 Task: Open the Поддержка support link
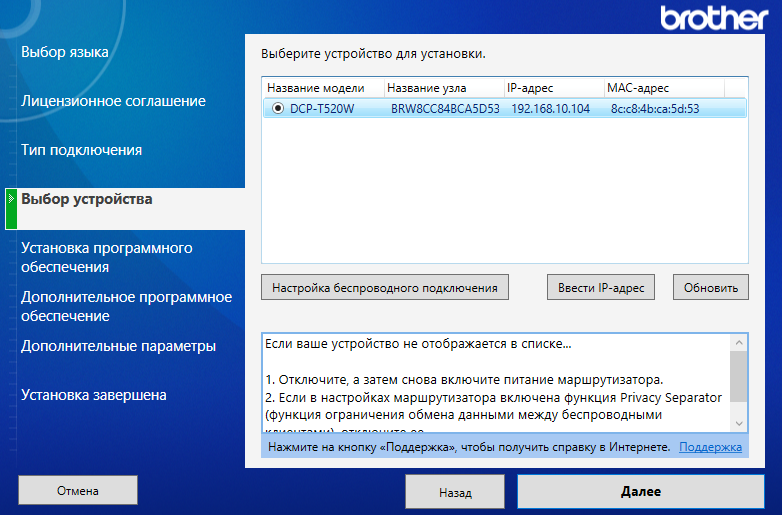coord(710,447)
